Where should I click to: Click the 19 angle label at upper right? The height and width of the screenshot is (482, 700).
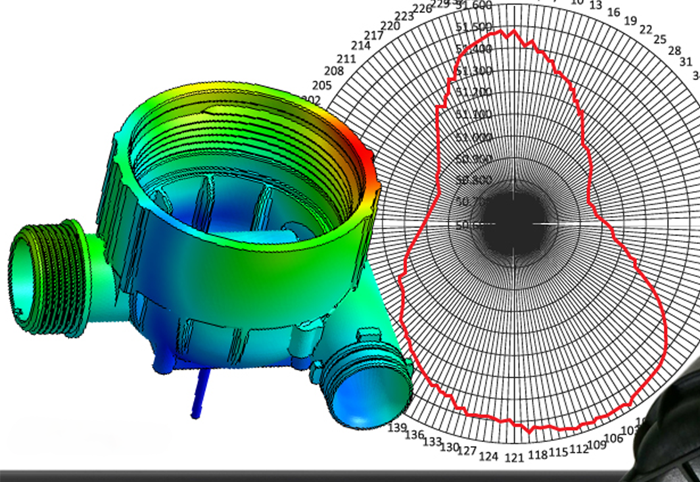click(x=630, y=21)
